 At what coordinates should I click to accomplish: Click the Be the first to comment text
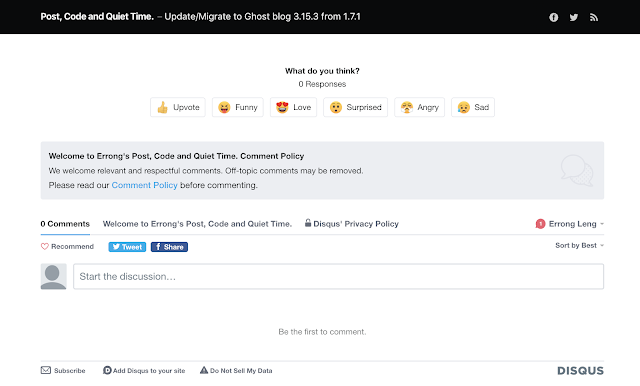[x=322, y=332]
